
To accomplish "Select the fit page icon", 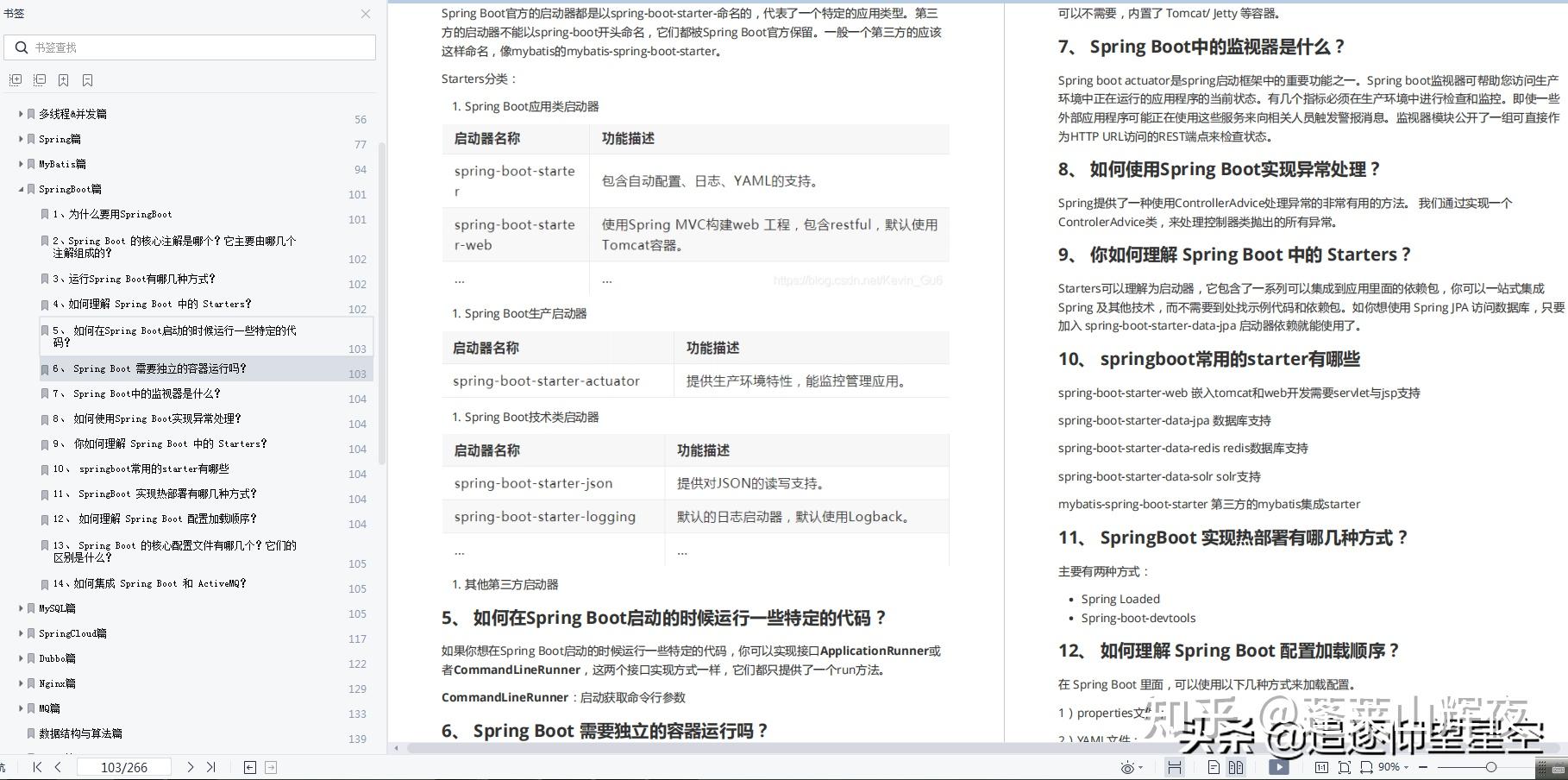I will 1343,767.
